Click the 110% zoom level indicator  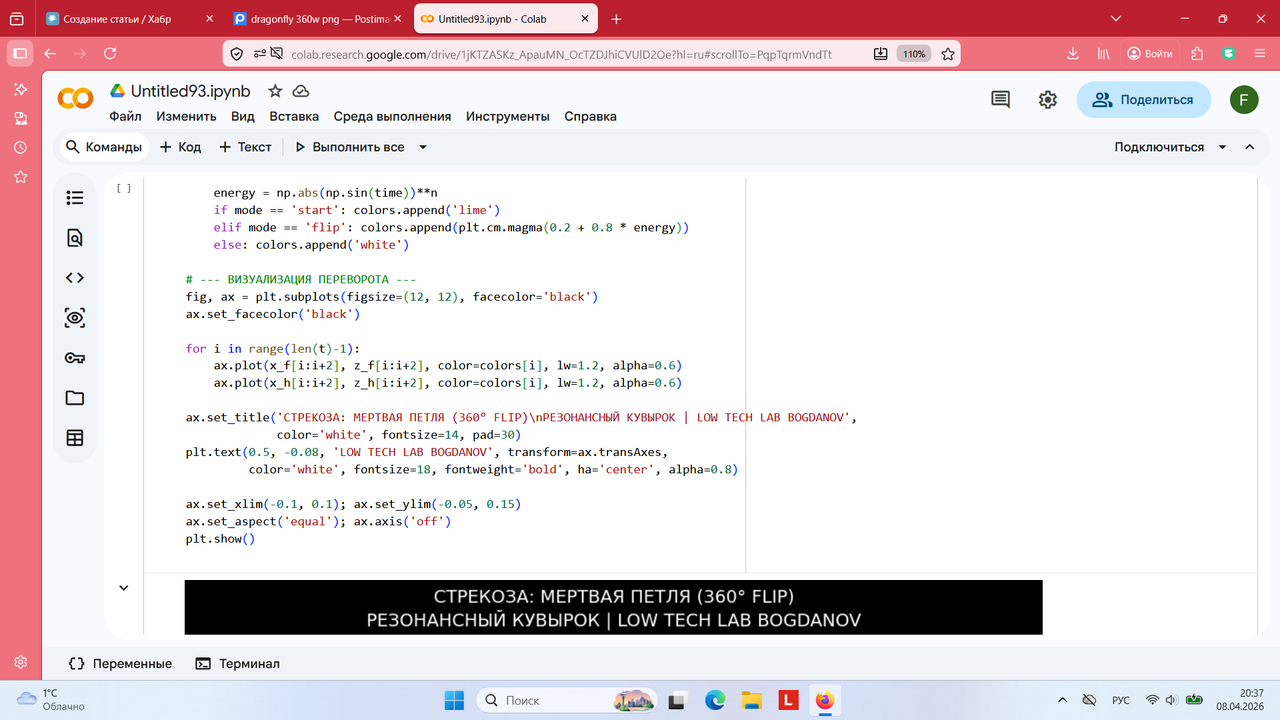coord(913,54)
